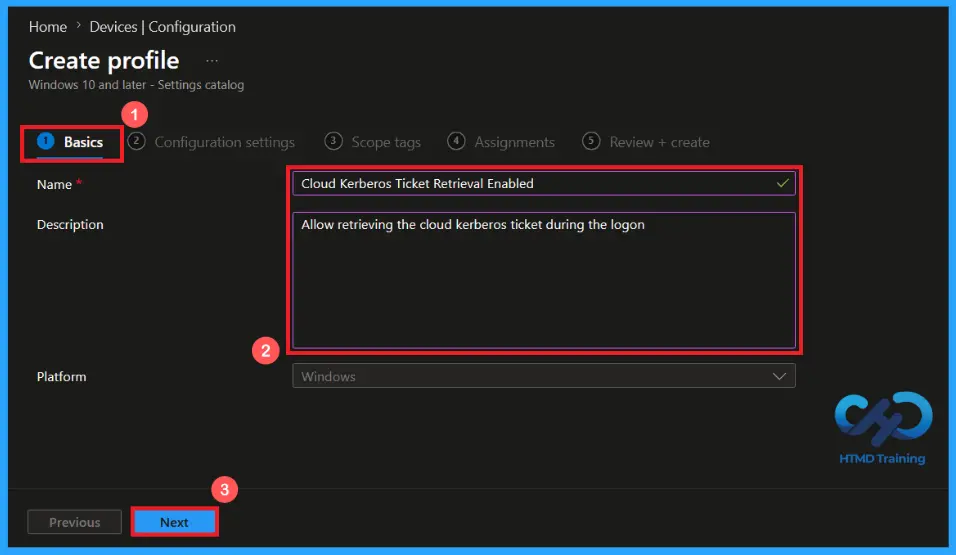Click the Name field label
This screenshot has height=555, width=956.
(x=54, y=184)
